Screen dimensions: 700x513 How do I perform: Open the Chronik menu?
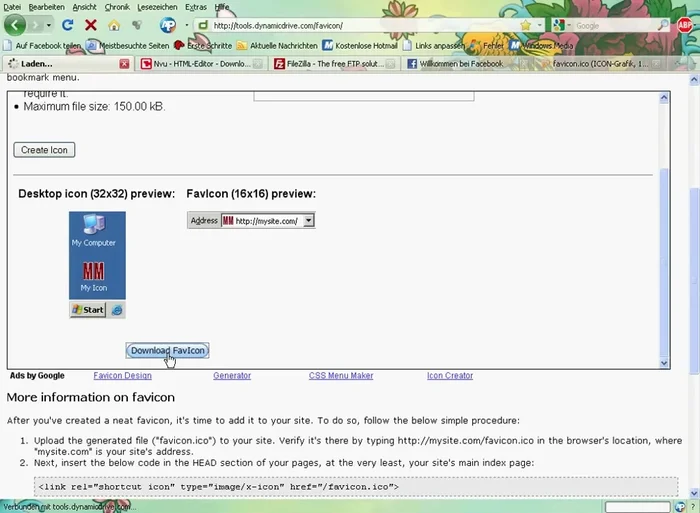point(117,7)
